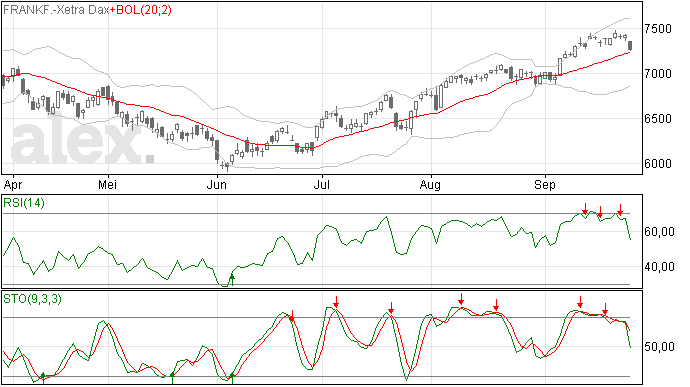Click the STO(9,3,3) panel label
Viewport: 690px width, 387px height.
pyautogui.click(x=32, y=299)
